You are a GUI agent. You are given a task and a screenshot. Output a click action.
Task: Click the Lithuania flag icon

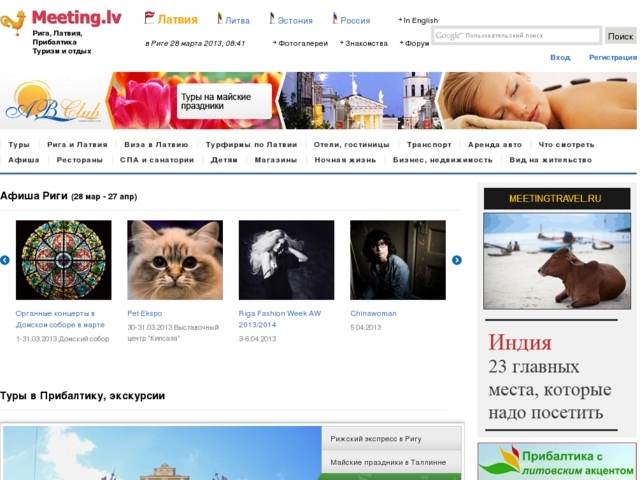[219, 18]
